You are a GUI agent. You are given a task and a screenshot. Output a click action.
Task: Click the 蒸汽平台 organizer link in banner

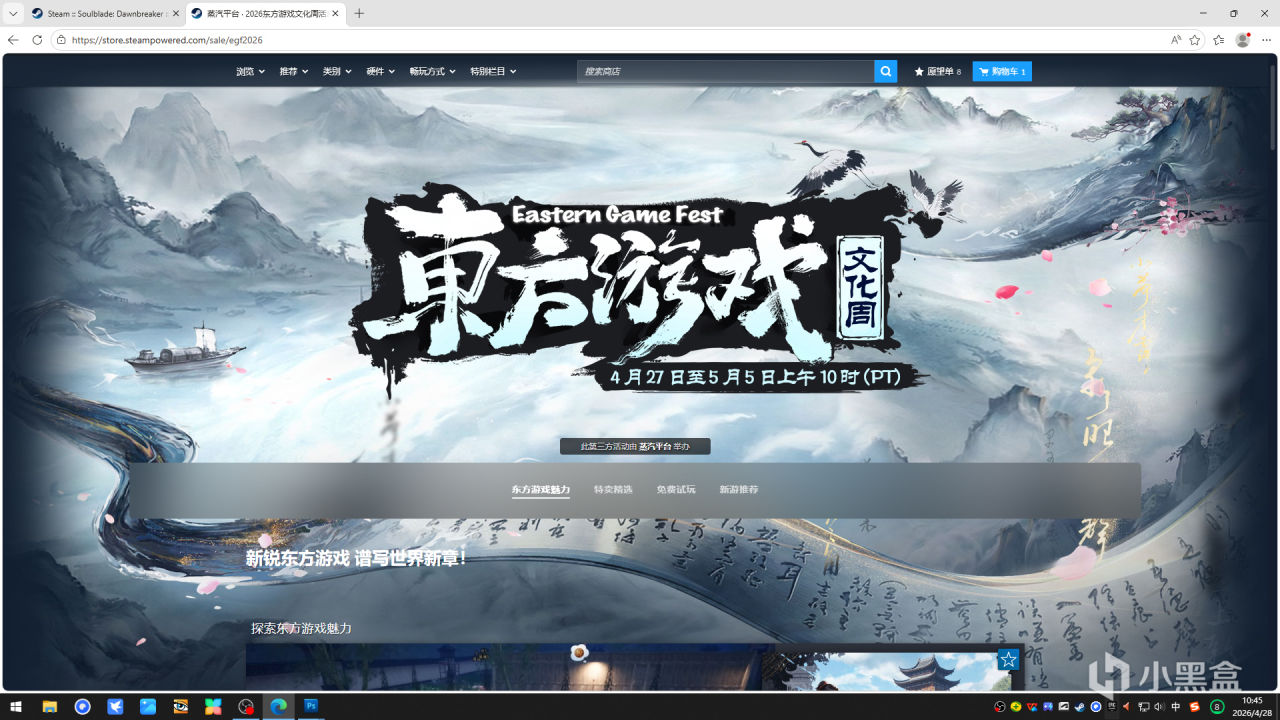pos(654,446)
